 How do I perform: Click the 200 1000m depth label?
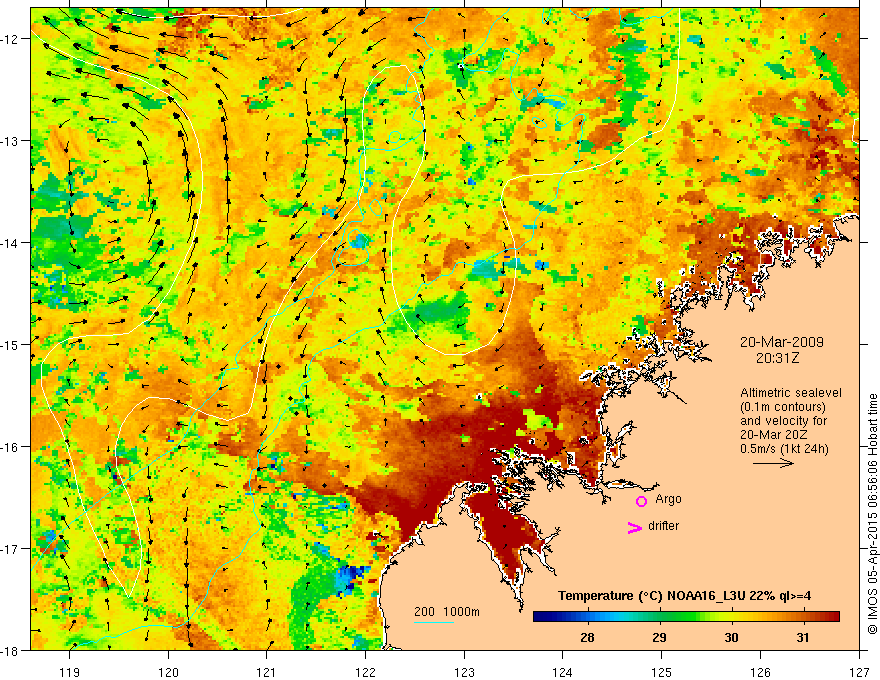[447, 612]
